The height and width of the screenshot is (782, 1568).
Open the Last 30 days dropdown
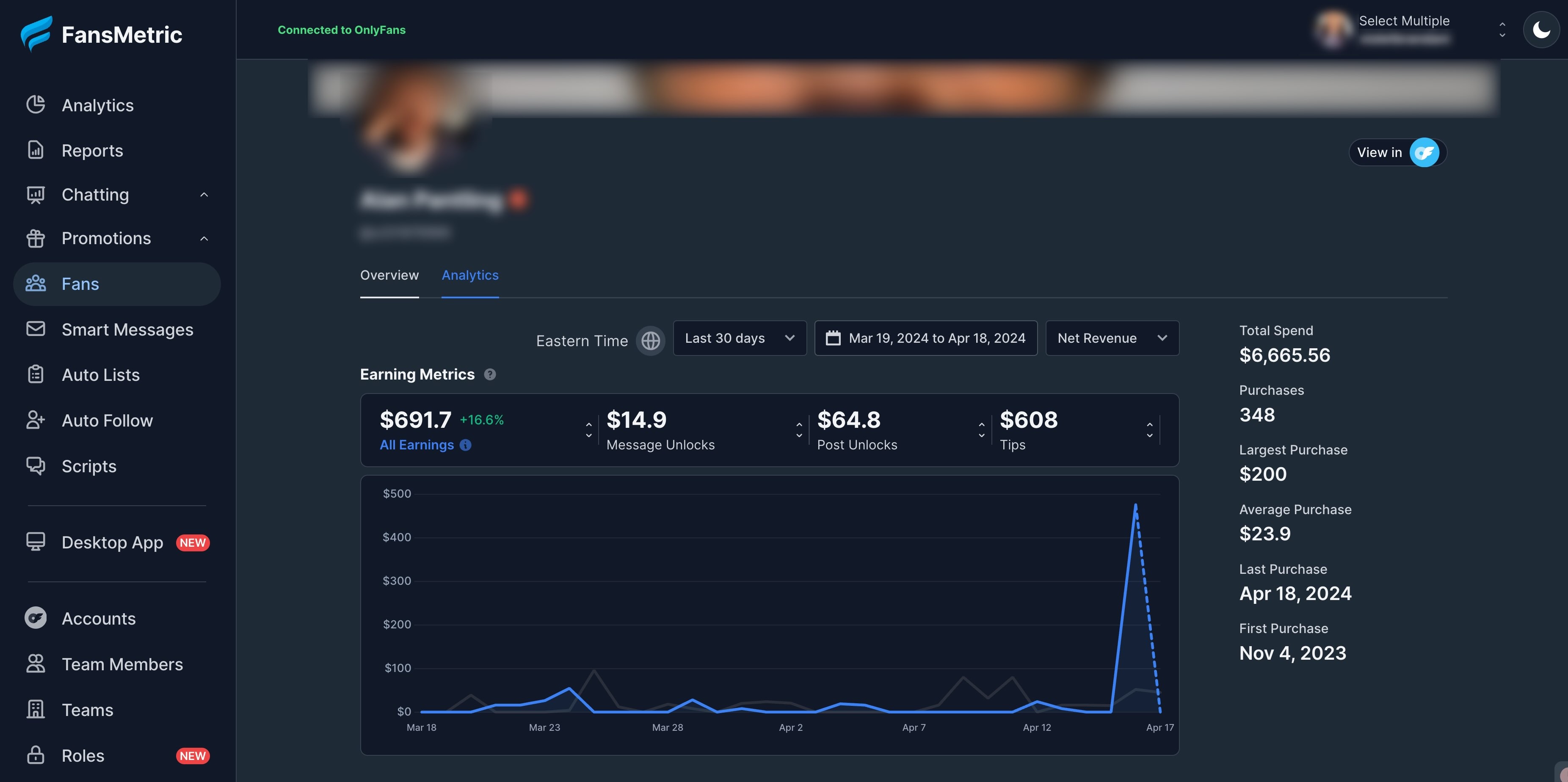(x=740, y=338)
